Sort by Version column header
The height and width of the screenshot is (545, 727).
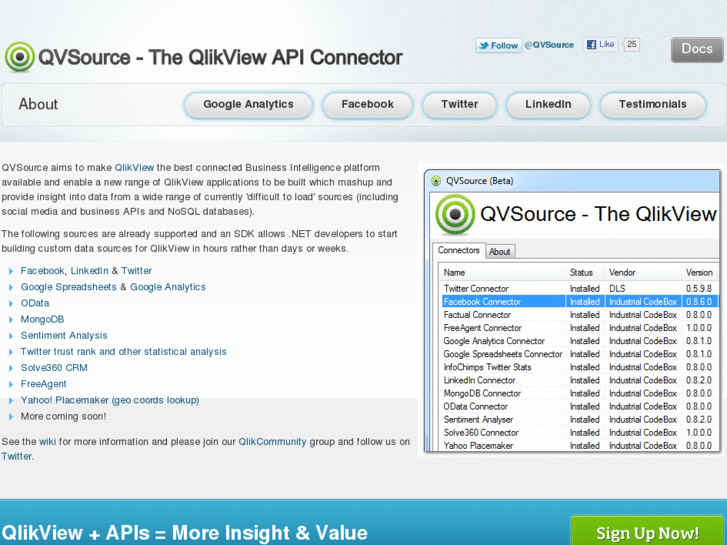pos(700,273)
